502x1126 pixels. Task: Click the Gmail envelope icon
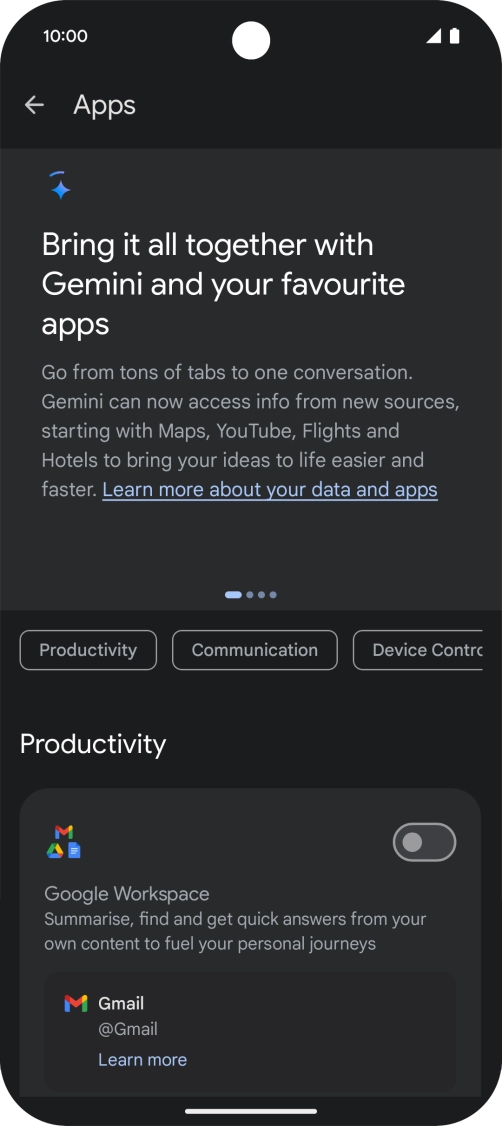tap(75, 1003)
